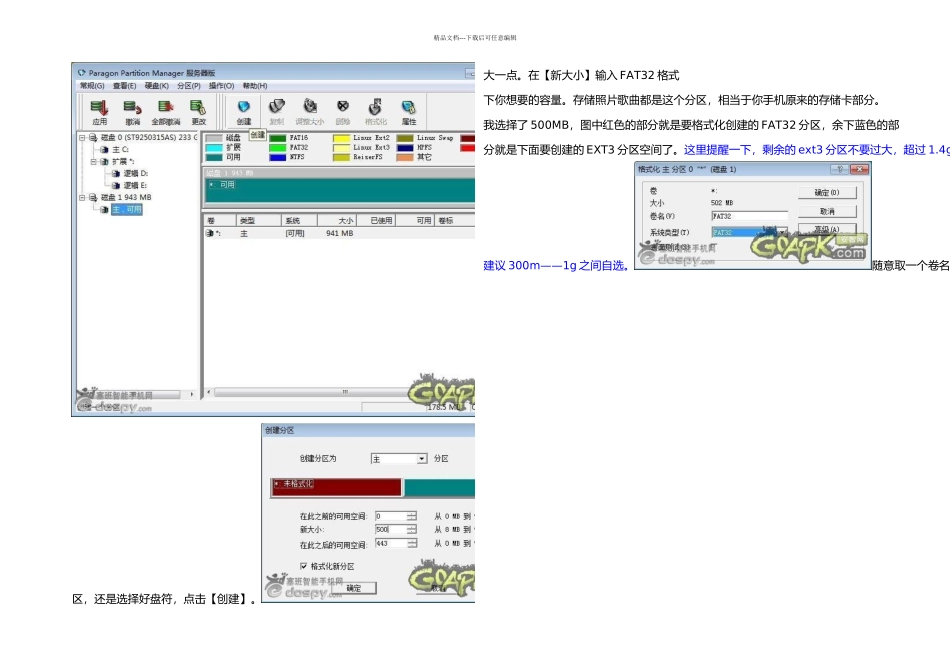Select the highlighted 主, 可用 tree item
This screenshot has height=672, width=950.
click(127, 210)
